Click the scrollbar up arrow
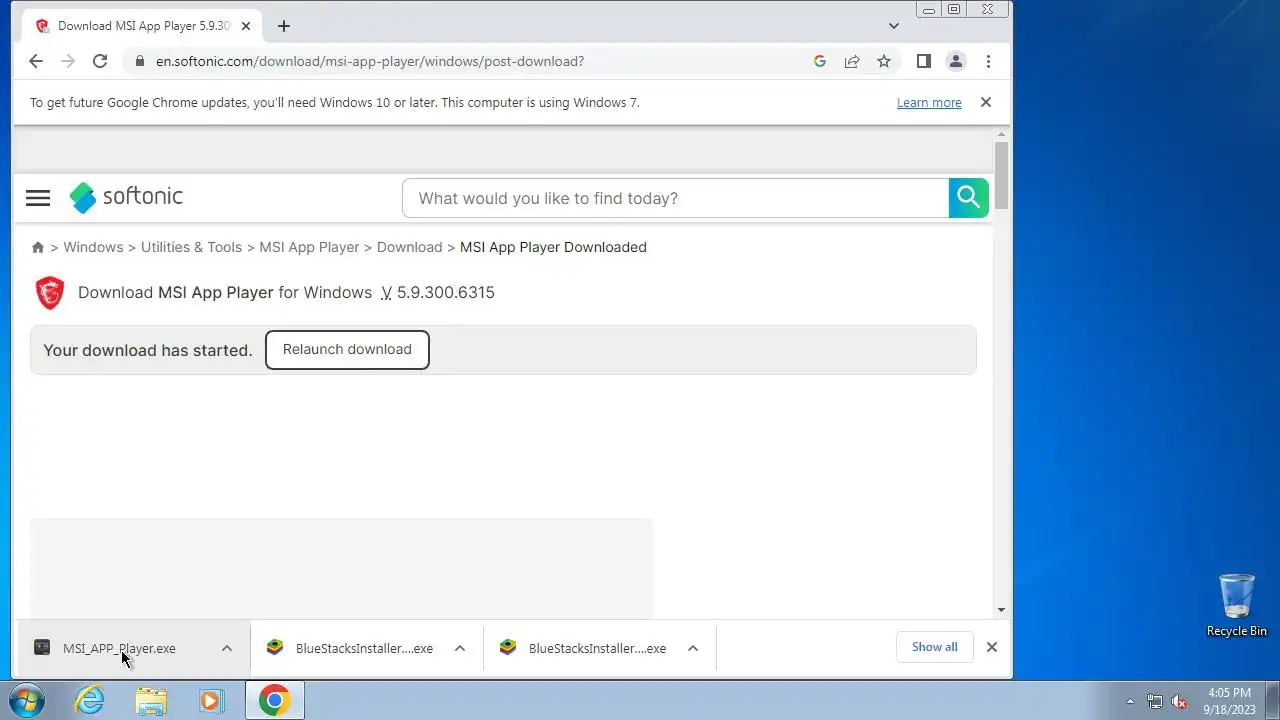 pos(1002,133)
